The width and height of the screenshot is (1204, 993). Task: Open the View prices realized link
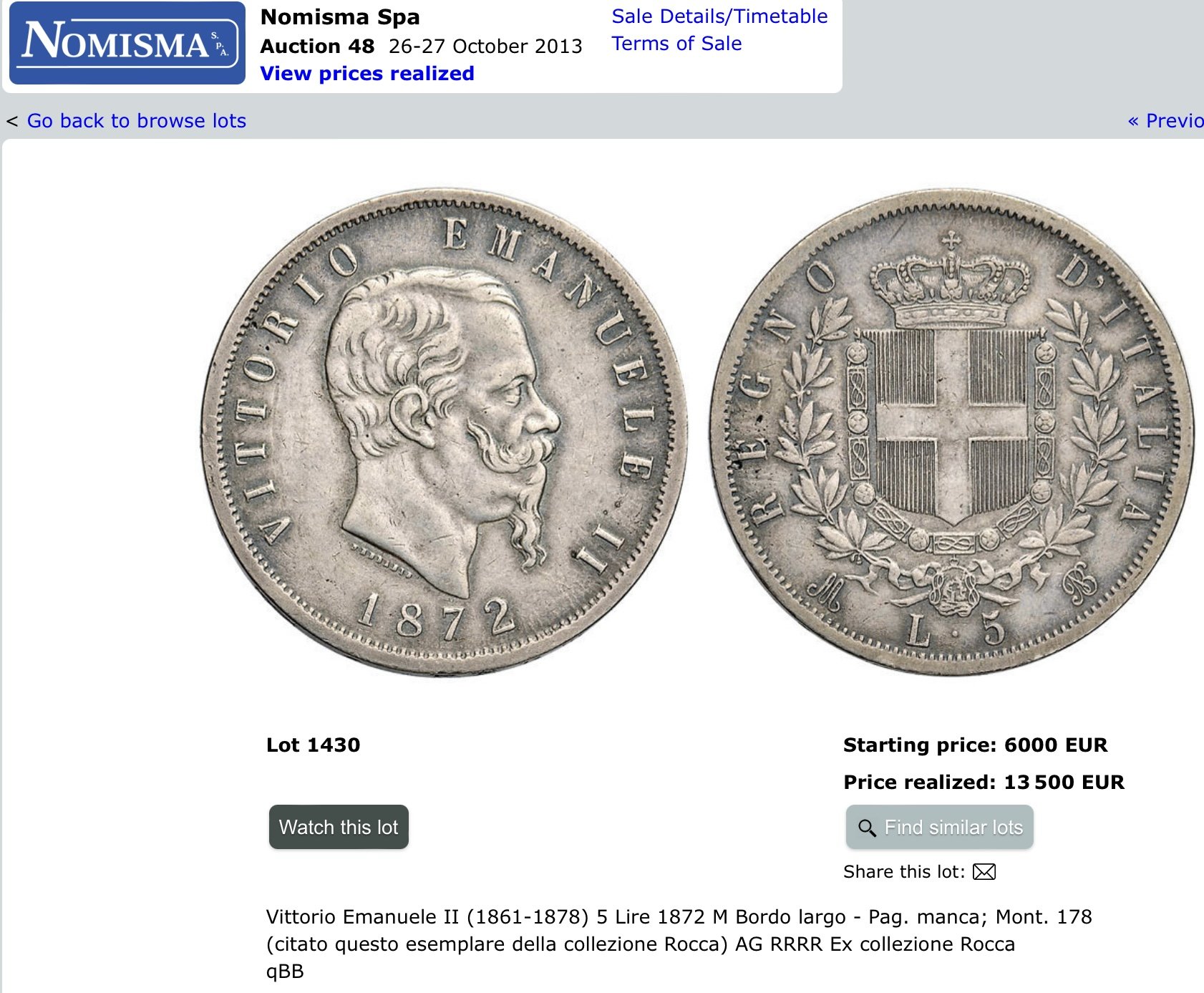367,73
